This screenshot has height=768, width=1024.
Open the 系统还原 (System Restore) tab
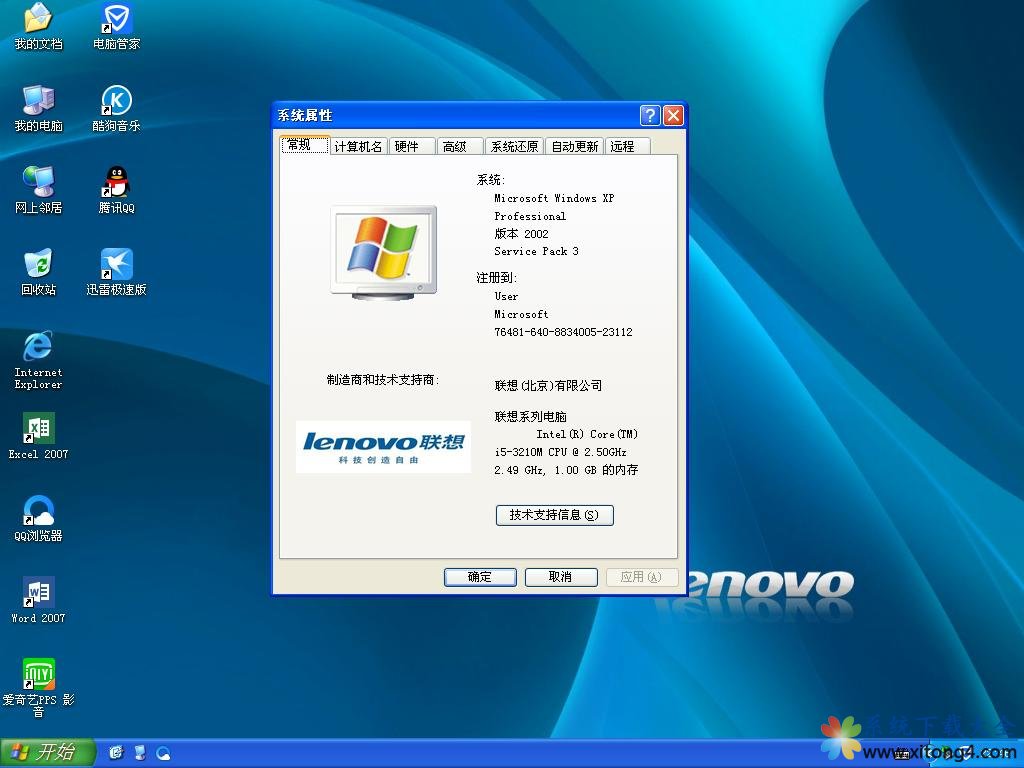514,145
